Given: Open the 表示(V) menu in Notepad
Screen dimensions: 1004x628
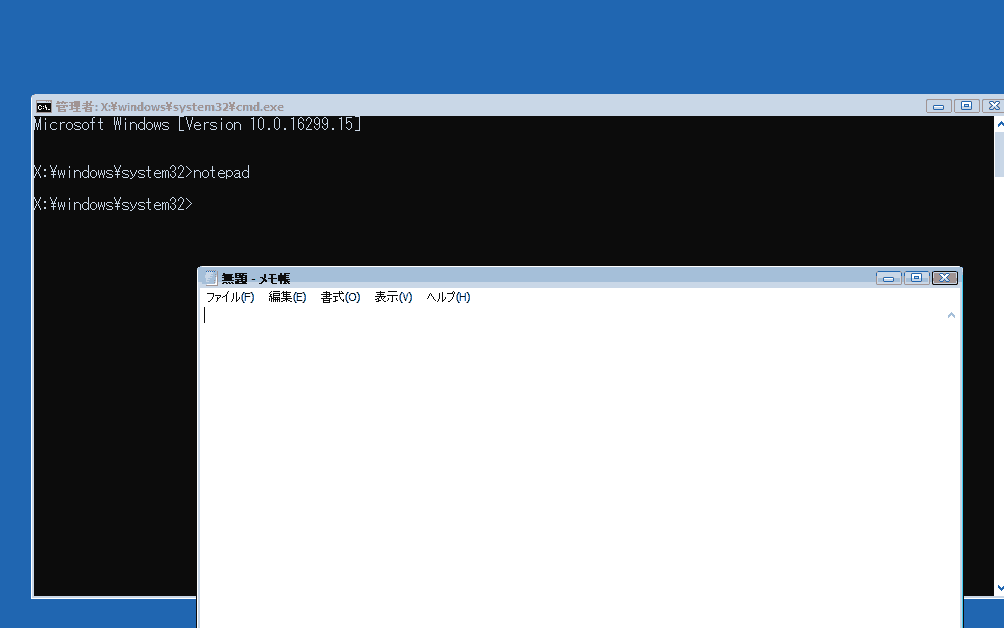Looking at the screenshot, I should [393, 297].
